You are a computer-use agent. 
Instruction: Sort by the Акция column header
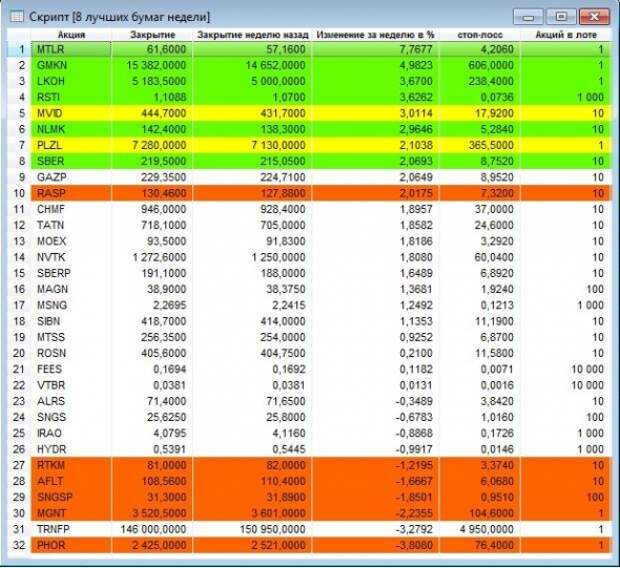71,35
